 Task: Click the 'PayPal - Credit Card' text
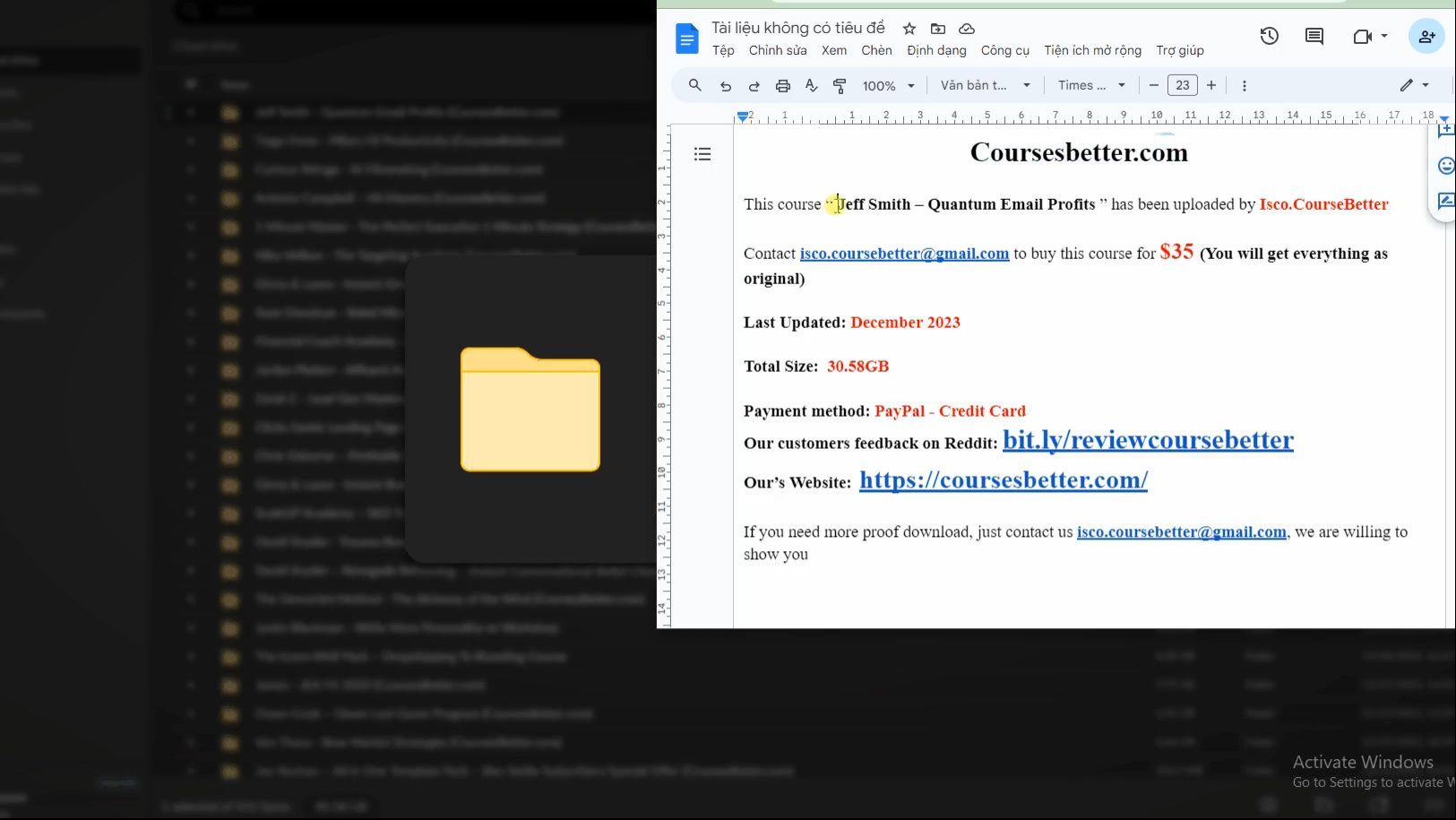[950, 411]
